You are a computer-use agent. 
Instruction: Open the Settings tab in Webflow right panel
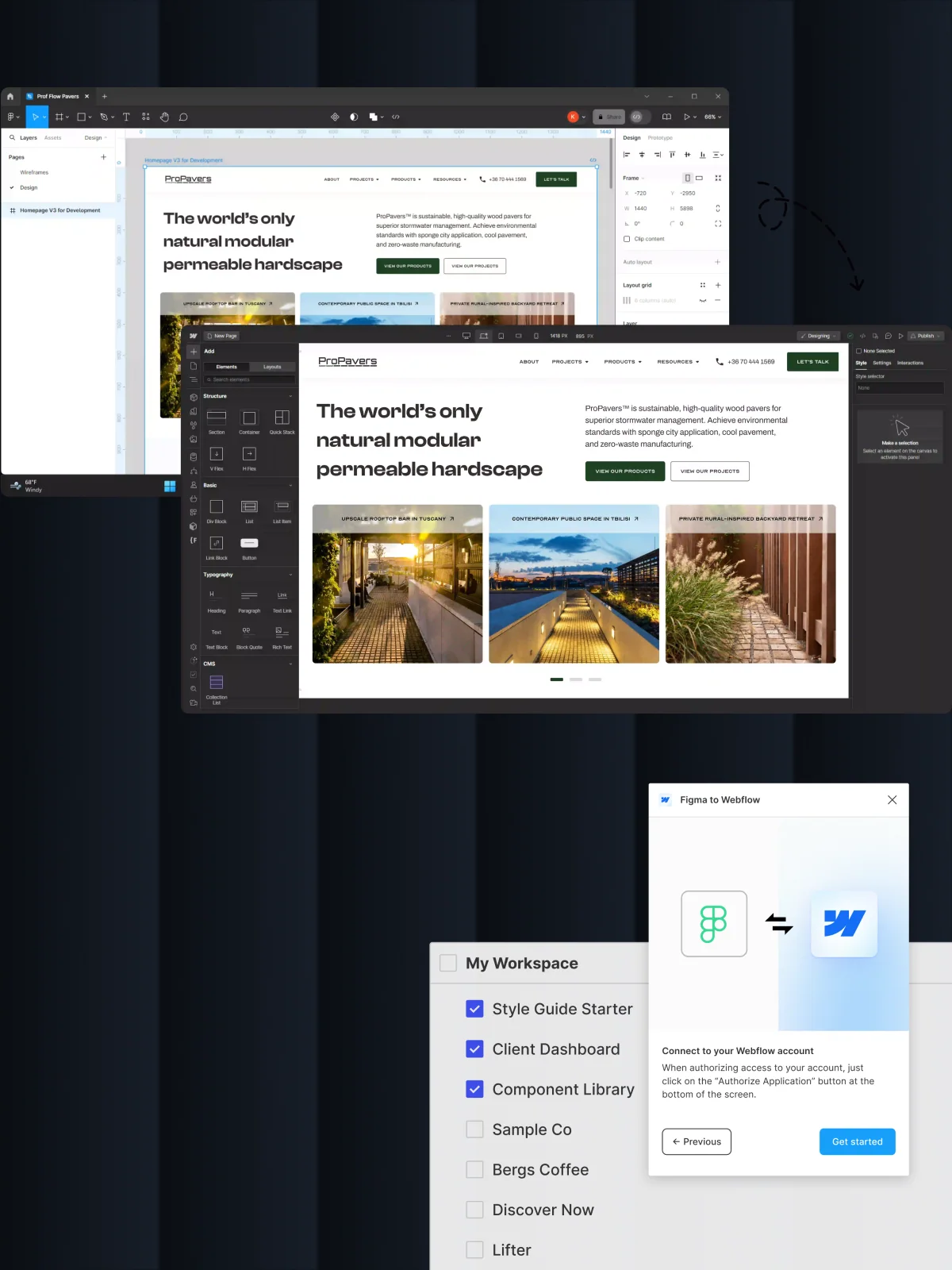click(x=882, y=363)
